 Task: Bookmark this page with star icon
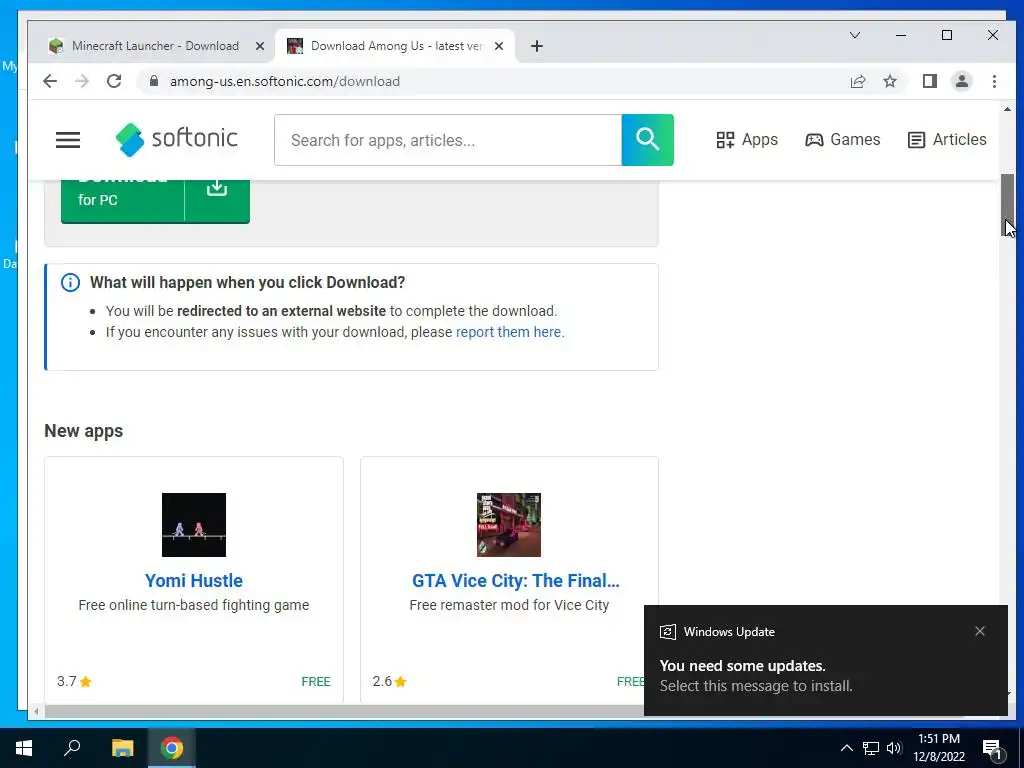pyautogui.click(x=889, y=81)
